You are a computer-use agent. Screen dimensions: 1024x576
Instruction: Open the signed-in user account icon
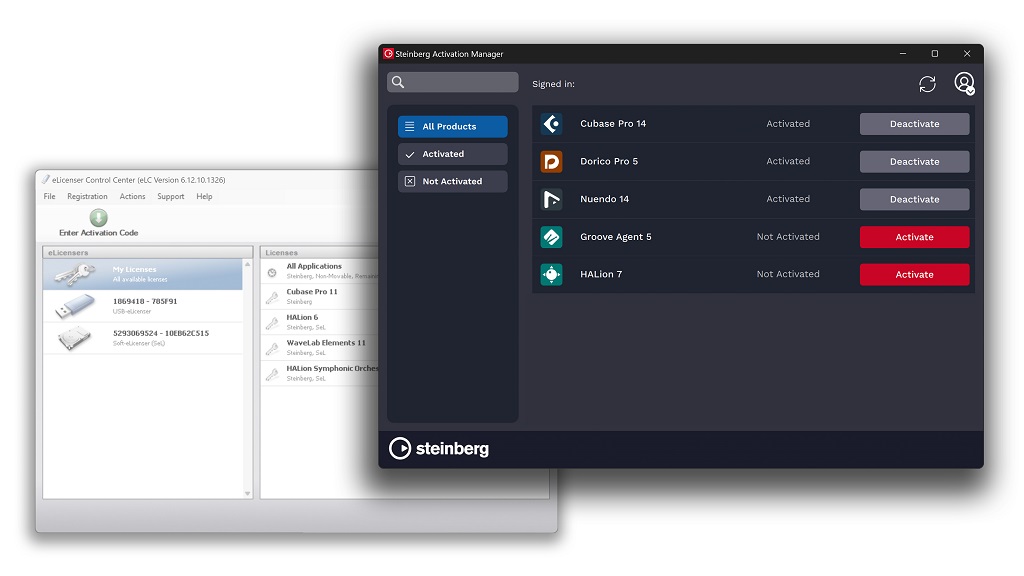tap(964, 83)
